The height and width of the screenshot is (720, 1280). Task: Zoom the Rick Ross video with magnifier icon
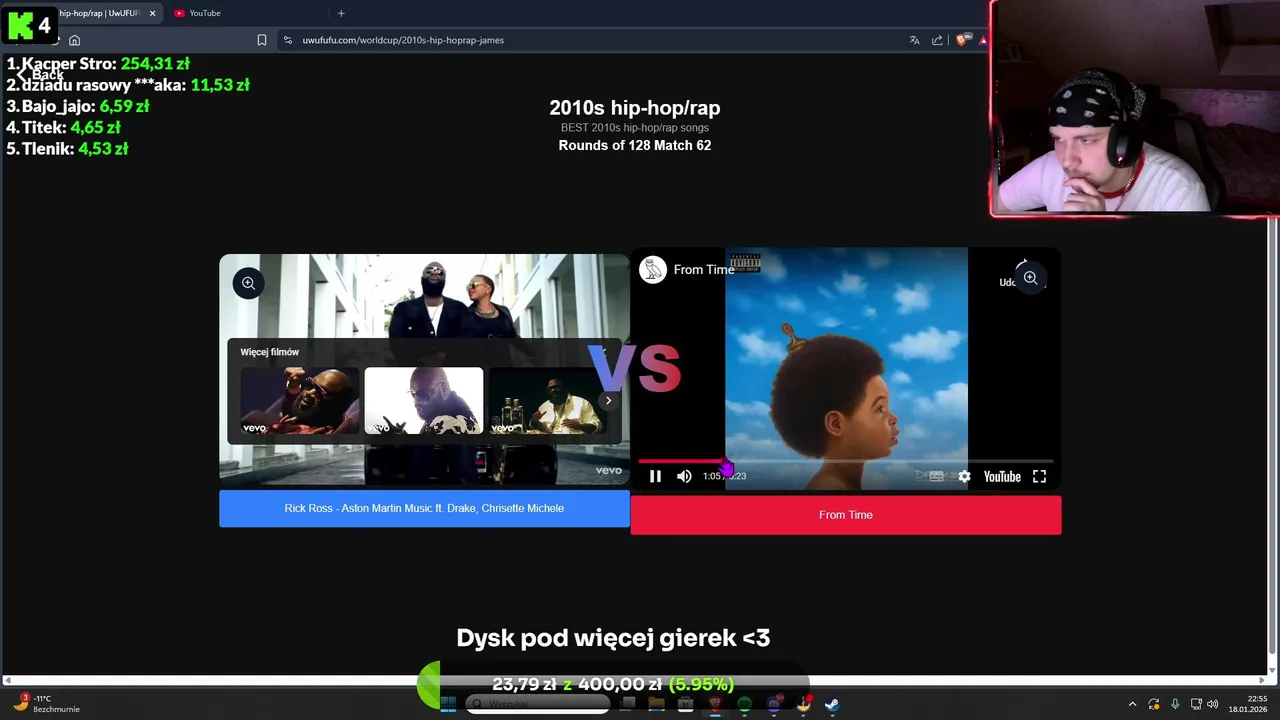click(248, 283)
